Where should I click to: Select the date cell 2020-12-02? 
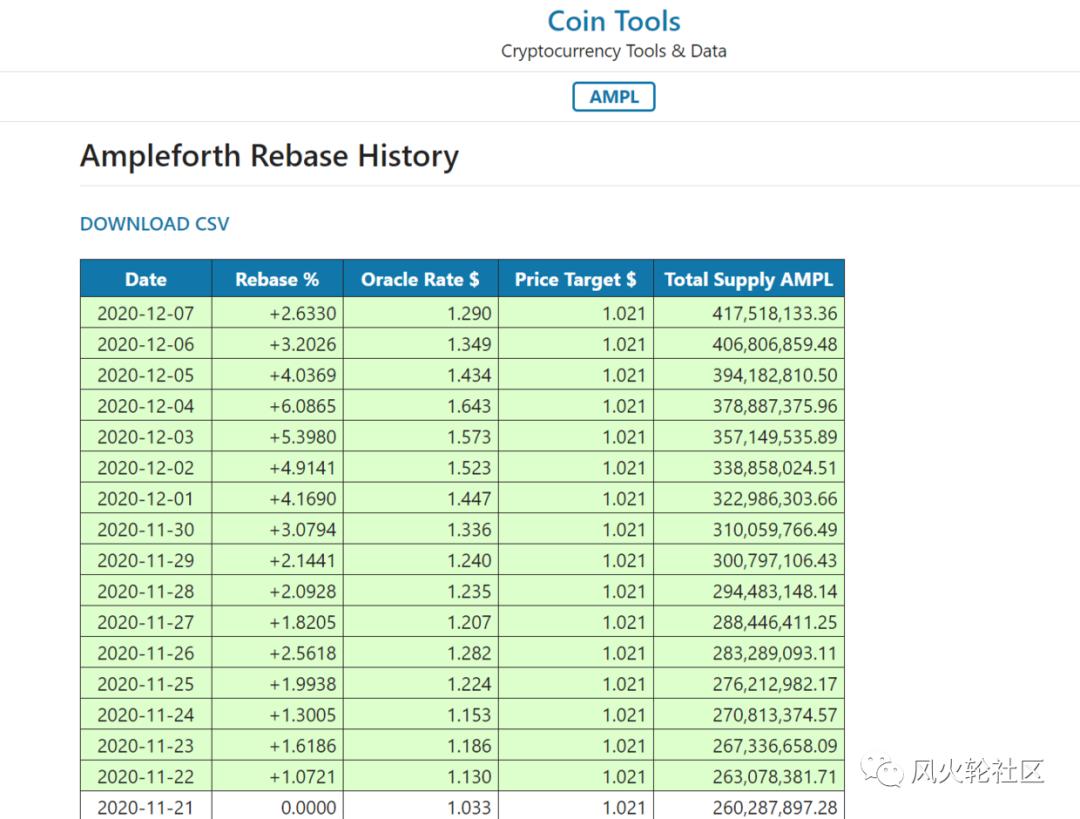[x=145, y=468]
